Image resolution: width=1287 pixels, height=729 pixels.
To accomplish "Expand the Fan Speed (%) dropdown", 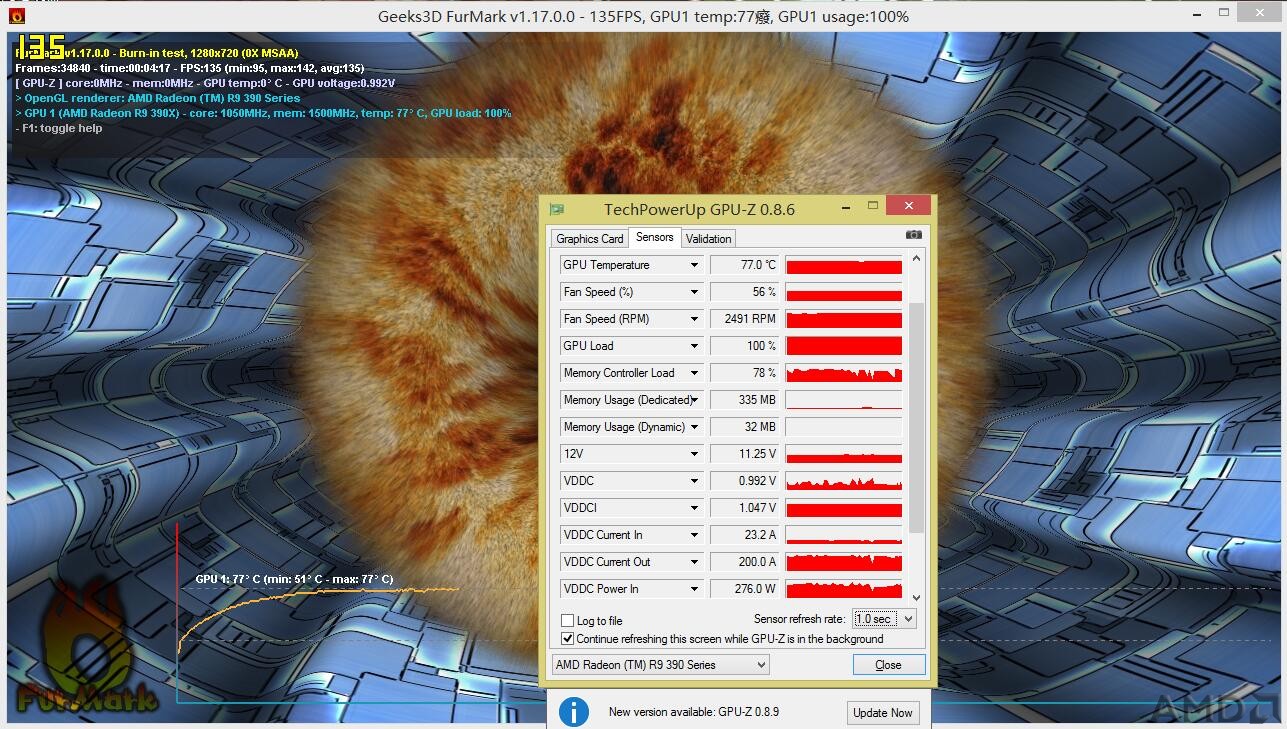I will coord(694,292).
